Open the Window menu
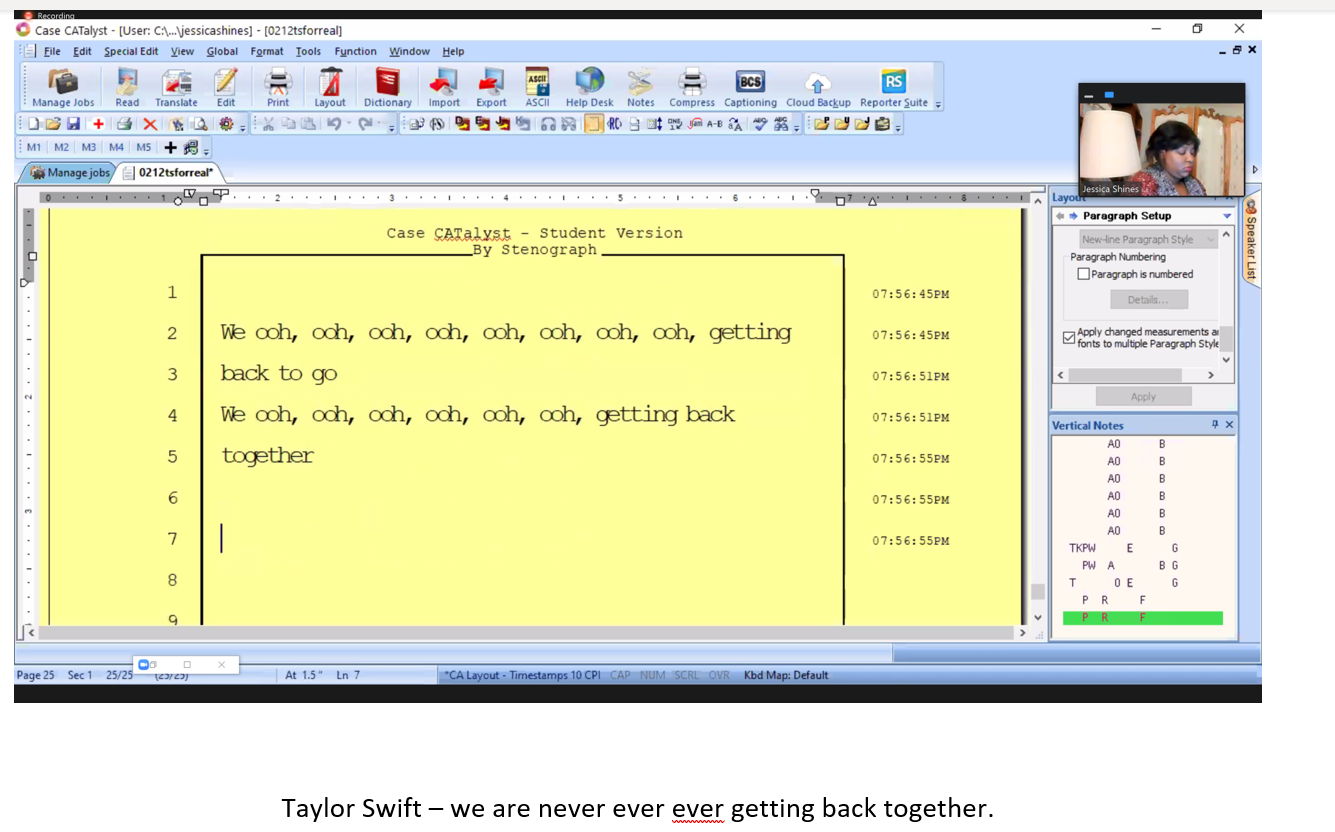The image size is (1335, 832). click(409, 52)
